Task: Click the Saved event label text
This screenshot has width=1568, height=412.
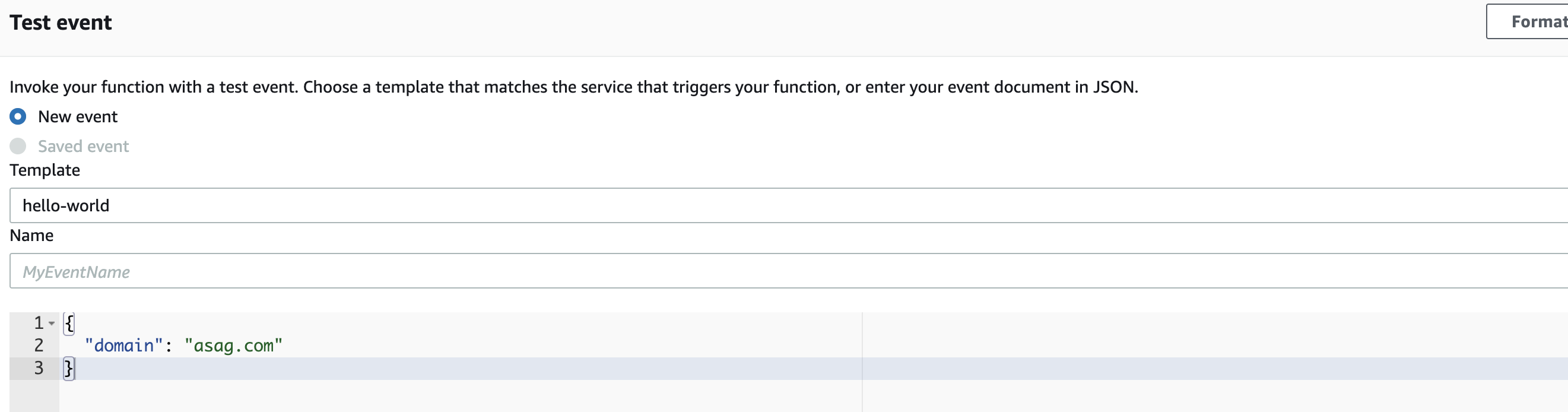Action: point(84,147)
